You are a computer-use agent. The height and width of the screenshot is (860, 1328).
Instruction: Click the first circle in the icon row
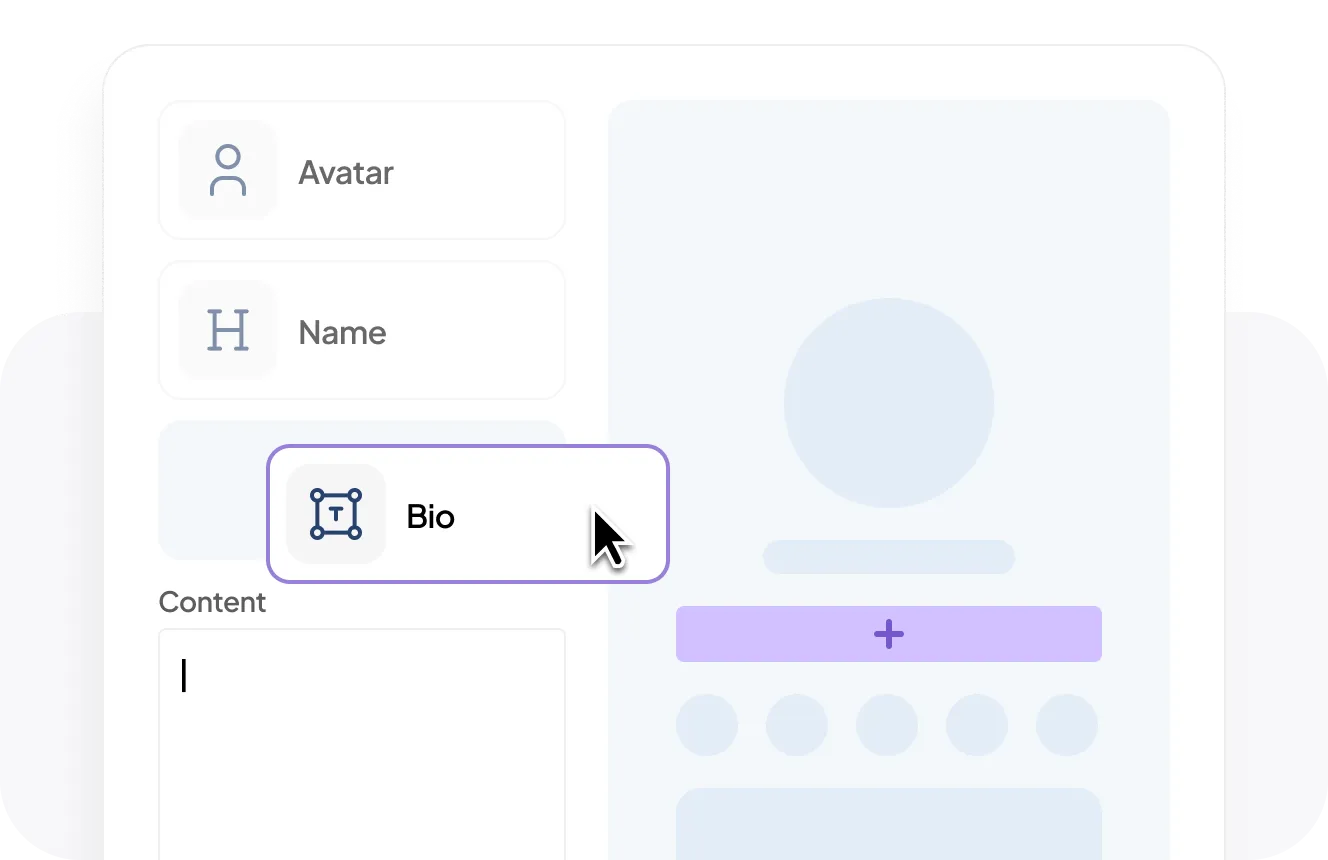(x=707, y=725)
